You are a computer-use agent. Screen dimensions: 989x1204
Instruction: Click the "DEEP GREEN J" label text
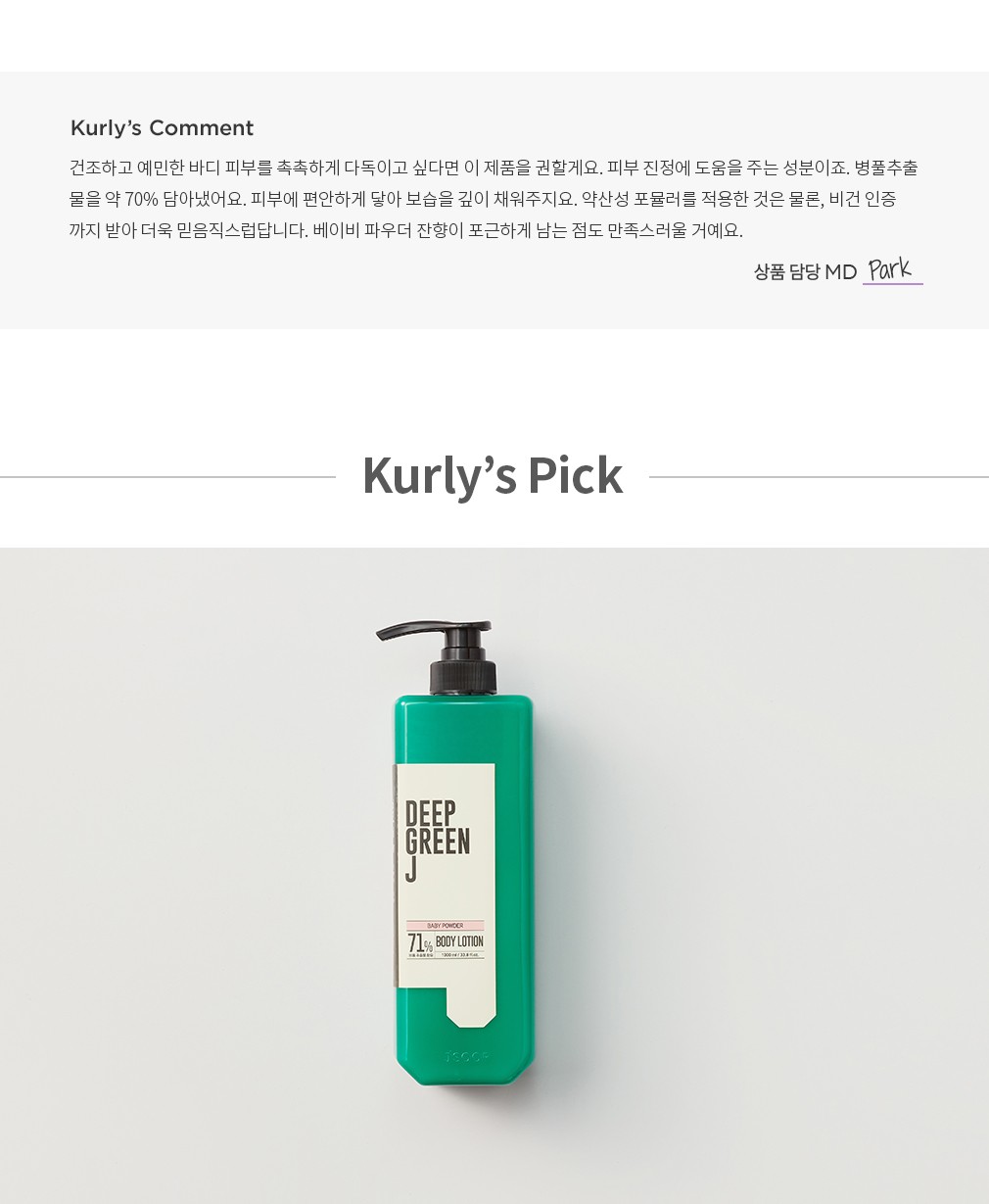437,841
